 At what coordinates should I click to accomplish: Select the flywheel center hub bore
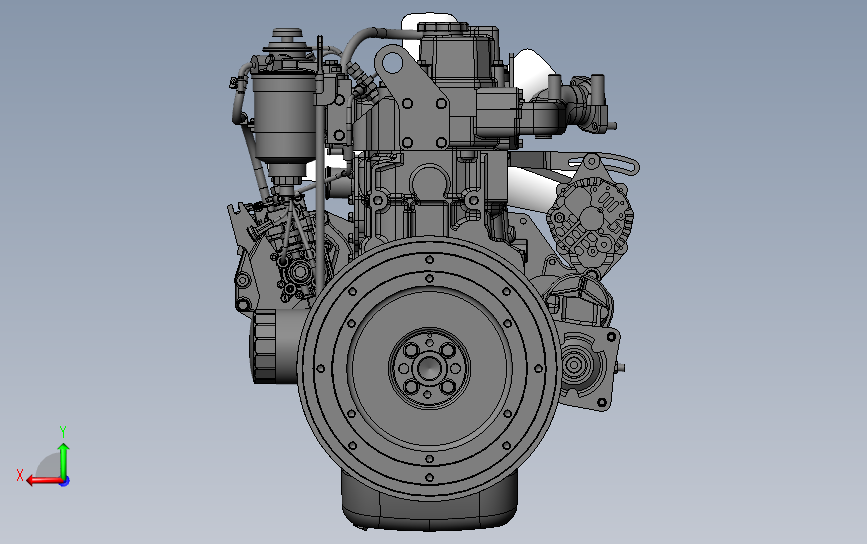coord(430,368)
